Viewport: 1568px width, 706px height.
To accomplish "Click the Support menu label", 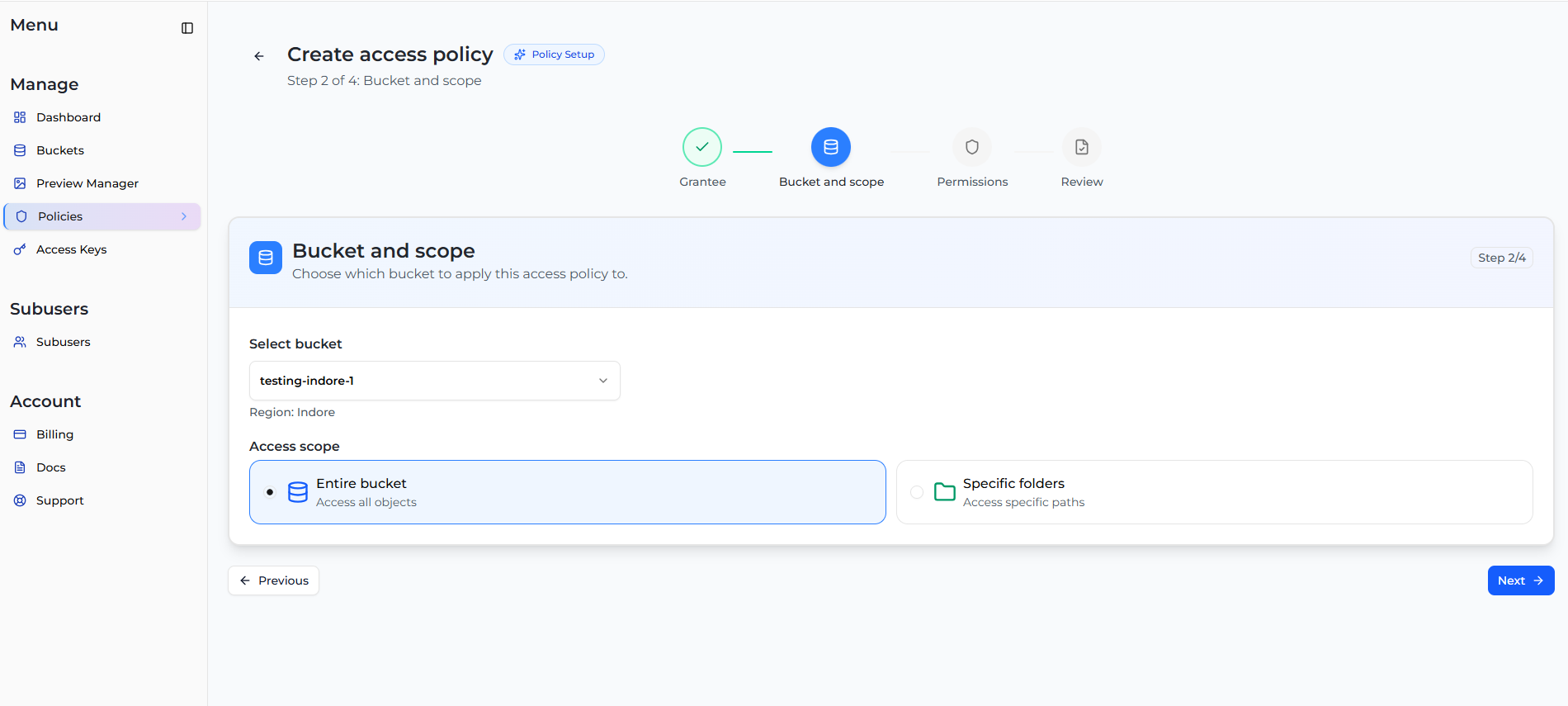I will pyautogui.click(x=60, y=500).
